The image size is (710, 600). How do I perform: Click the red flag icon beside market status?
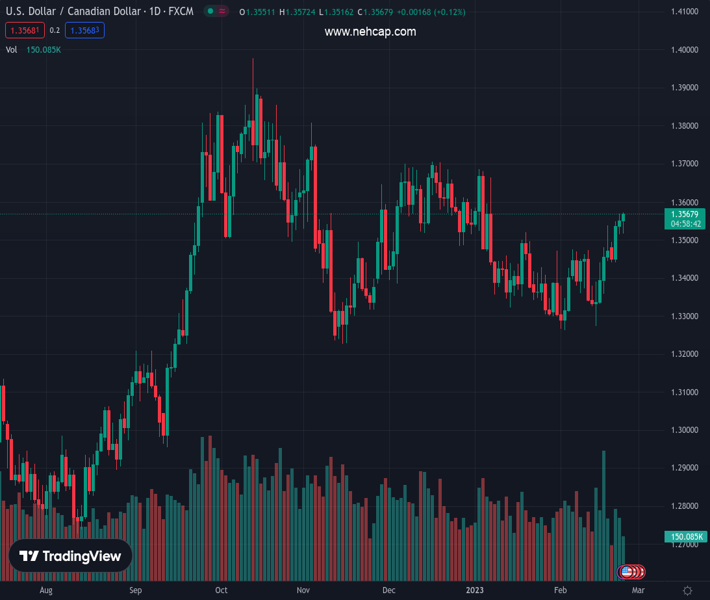[x=223, y=12]
